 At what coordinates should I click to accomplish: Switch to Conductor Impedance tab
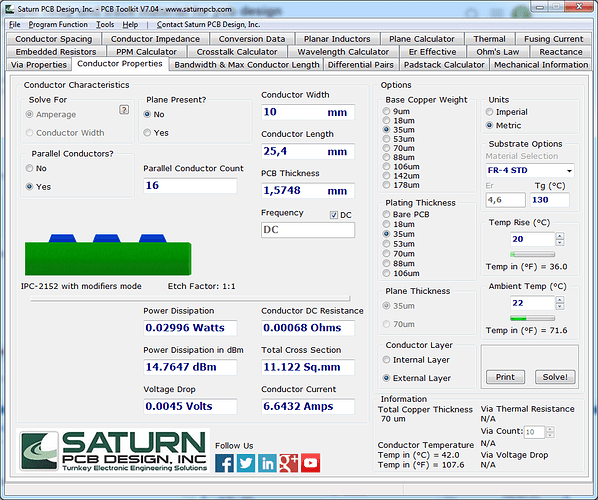[x=155, y=39]
